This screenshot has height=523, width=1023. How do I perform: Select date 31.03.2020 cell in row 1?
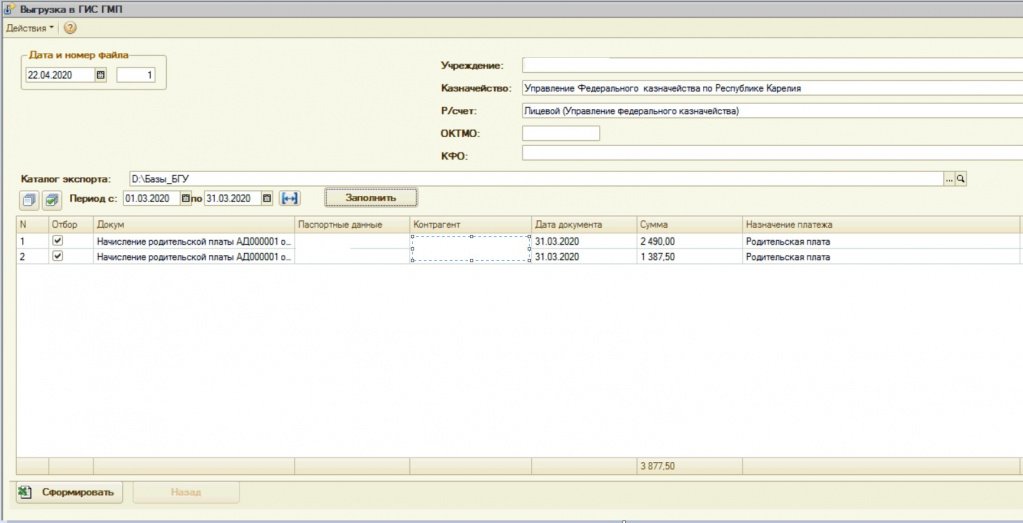(584, 241)
